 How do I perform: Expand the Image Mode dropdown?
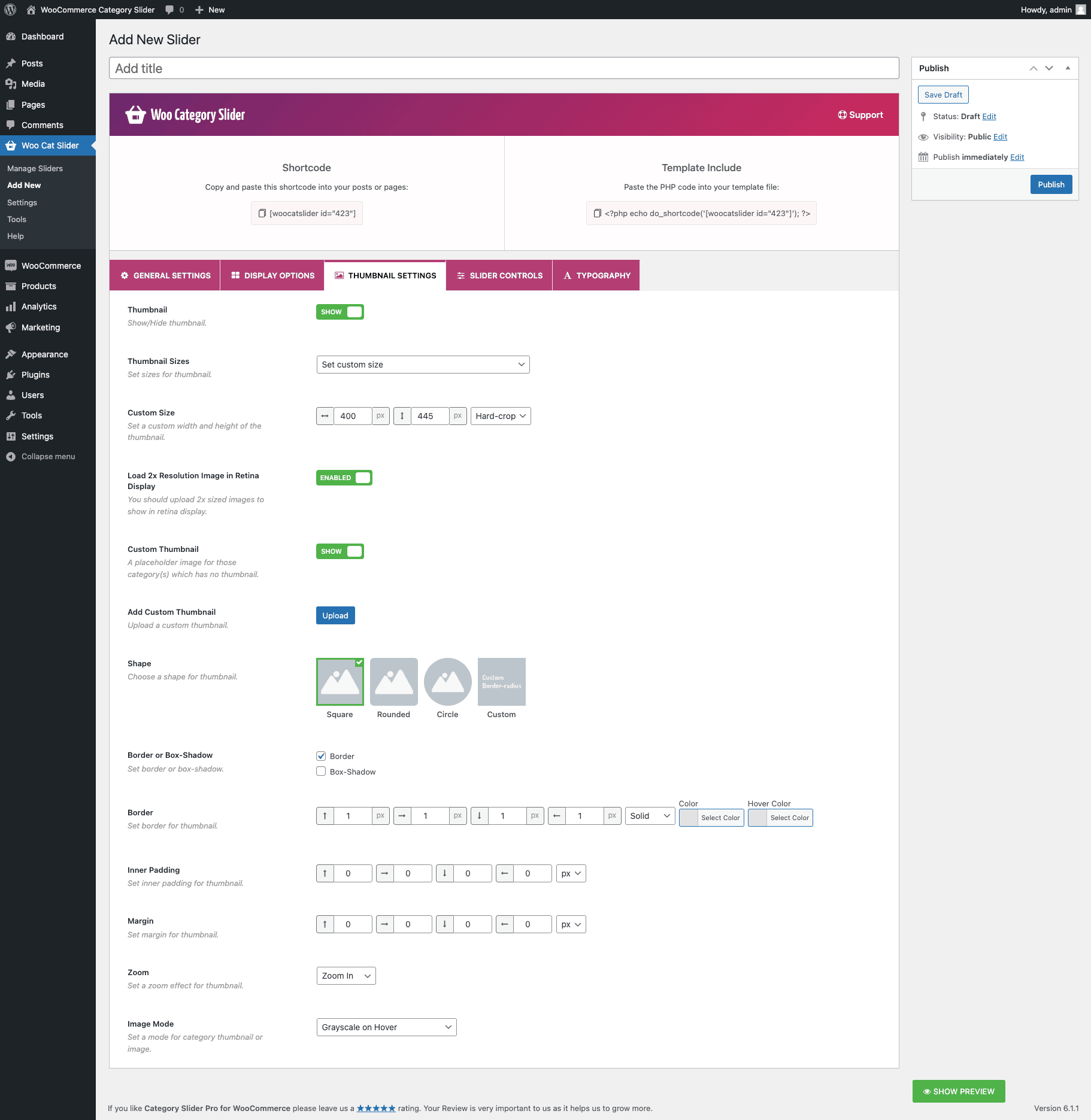pyautogui.click(x=386, y=1027)
